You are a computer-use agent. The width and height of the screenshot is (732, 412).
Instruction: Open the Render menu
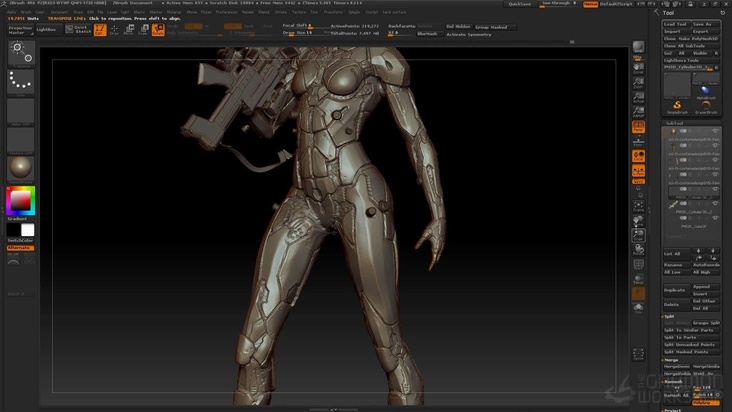(248, 12)
